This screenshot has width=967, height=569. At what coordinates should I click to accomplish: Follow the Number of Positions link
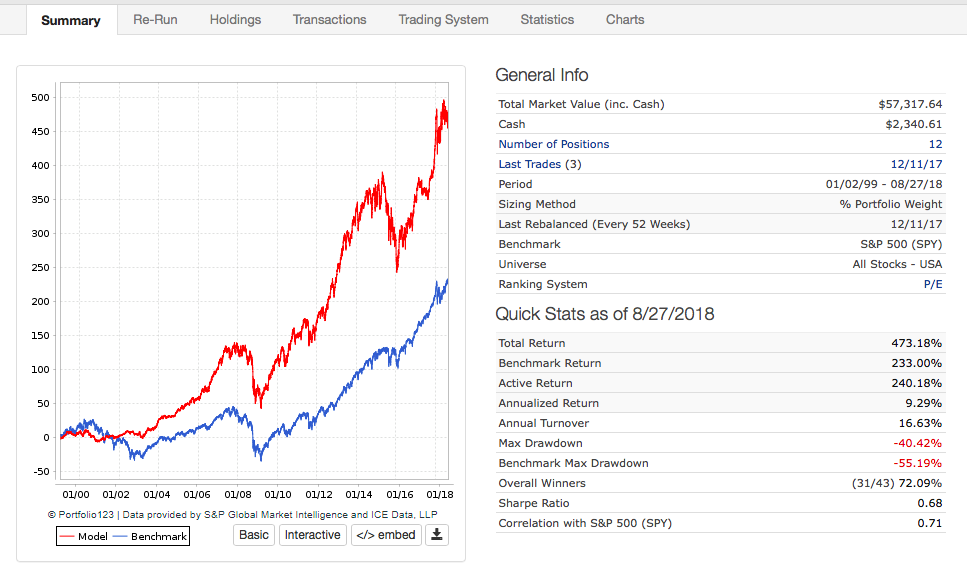(x=553, y=144)
